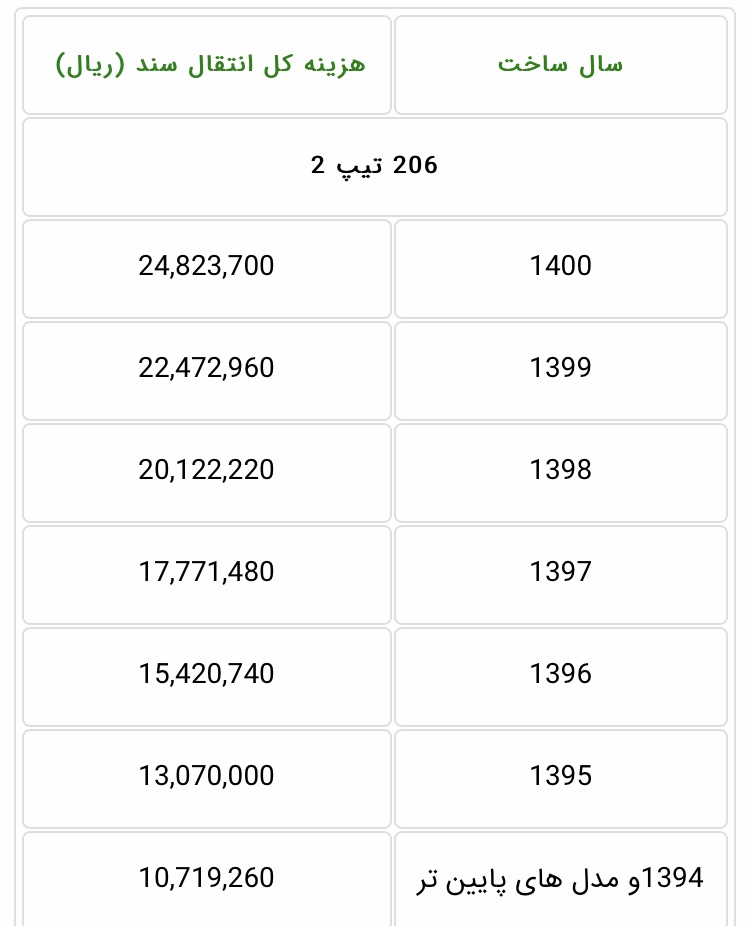Click the 'سال ساخت' column header

(560, 65)
